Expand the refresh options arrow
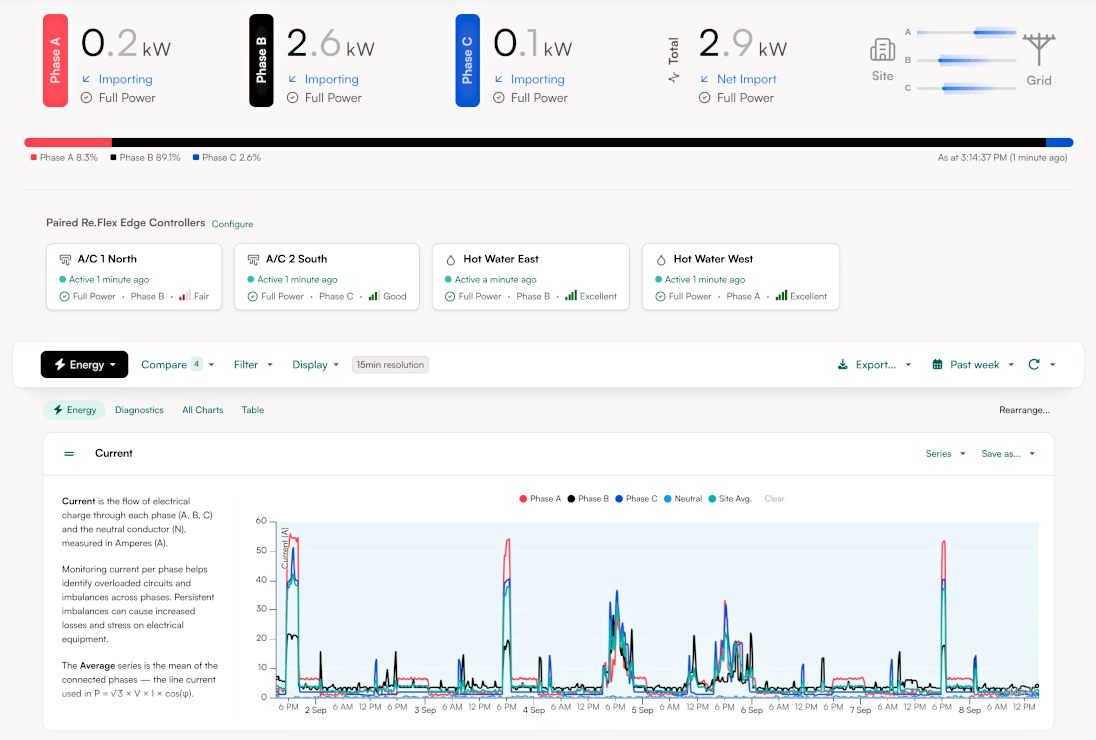Screen dimensions: 1096x740 click(1053, 364)
